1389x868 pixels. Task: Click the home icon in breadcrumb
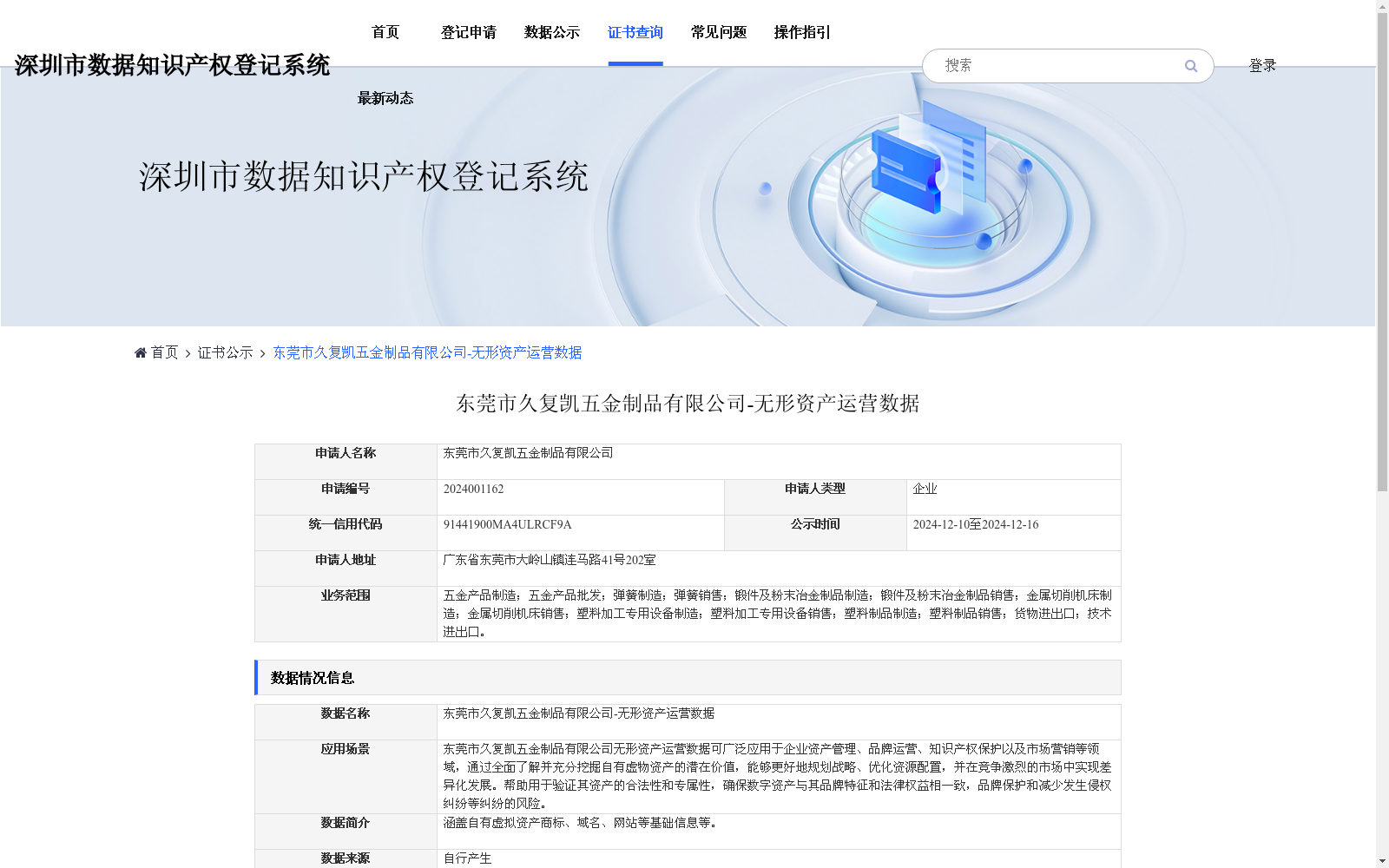click(x=141, y=352)
